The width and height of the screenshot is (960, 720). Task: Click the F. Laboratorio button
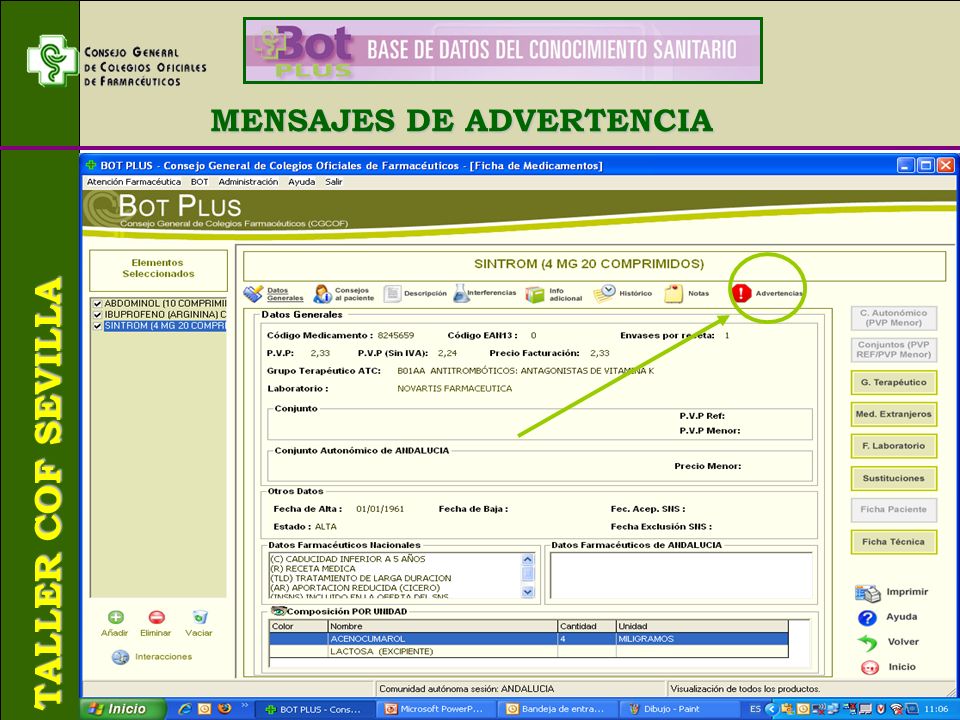tap(893, 446)
